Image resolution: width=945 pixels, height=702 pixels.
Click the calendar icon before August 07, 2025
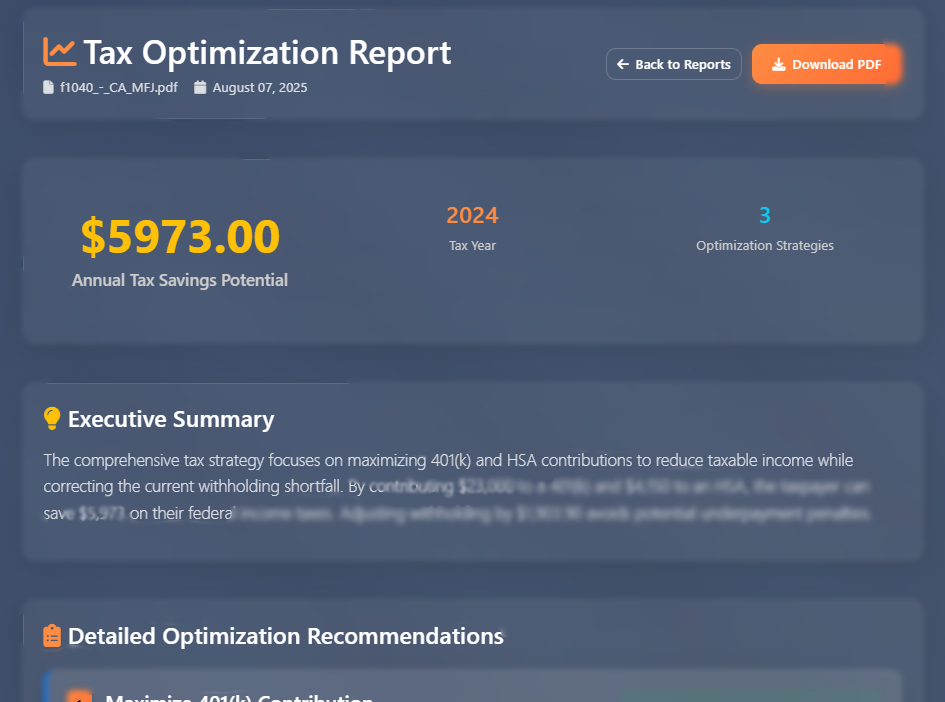[x=200, y=88]
